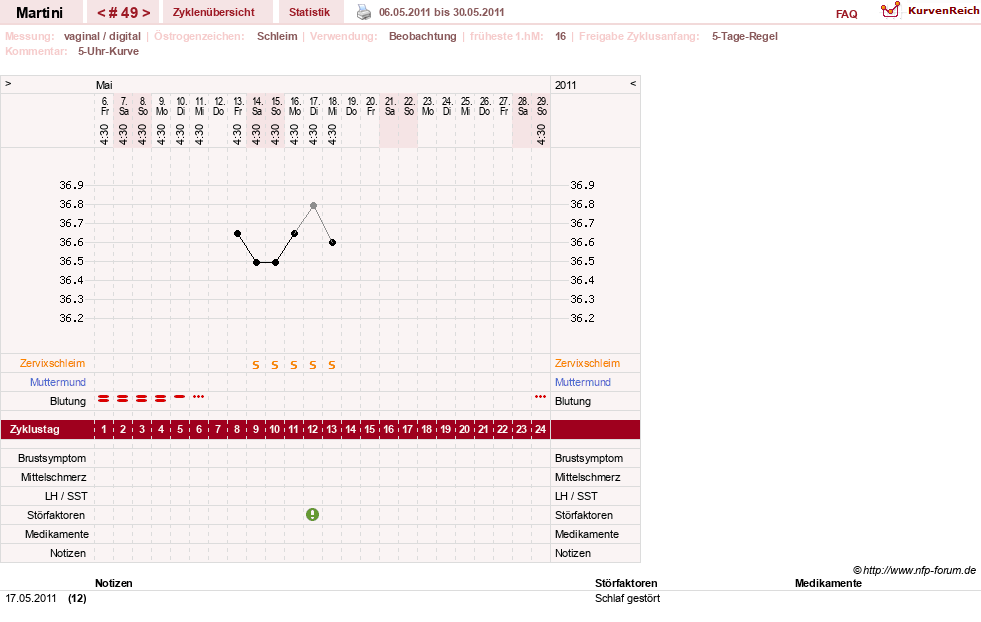Click the left arrow before #49
The height and width of the screenshot is (622, 981).
click(x=101, y=13)
